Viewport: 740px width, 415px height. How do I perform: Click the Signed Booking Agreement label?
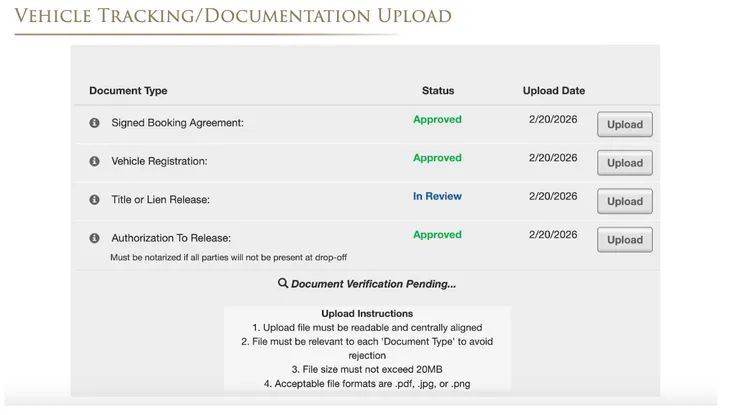177,123
